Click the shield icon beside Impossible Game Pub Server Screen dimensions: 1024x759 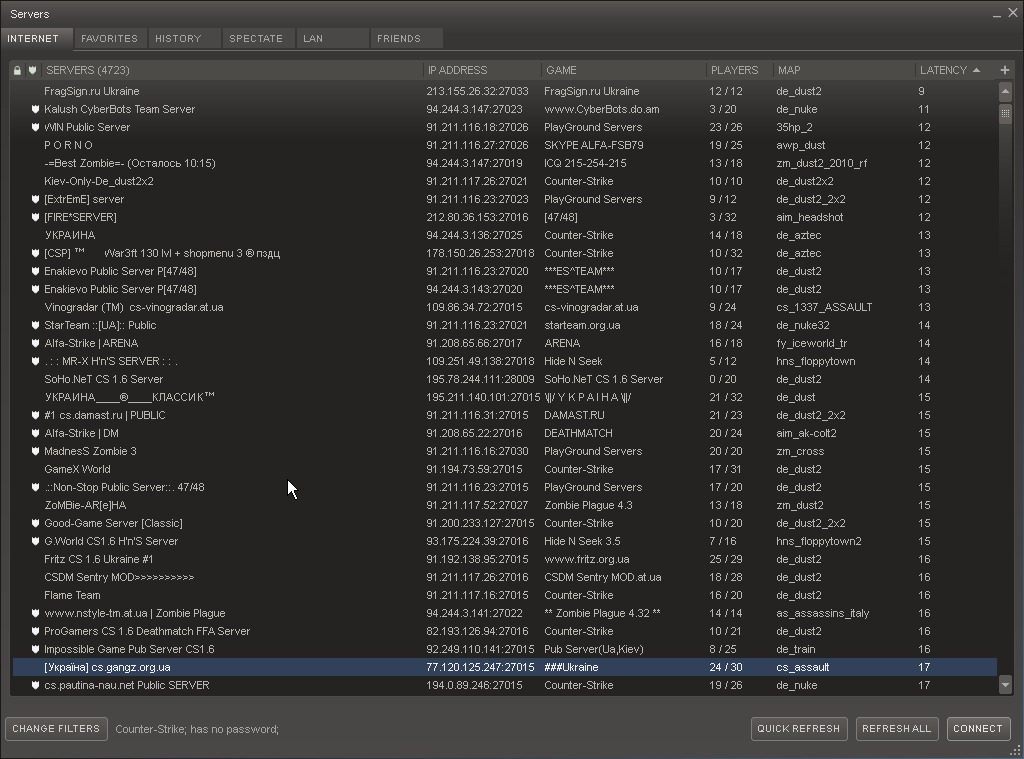point(35,649)
